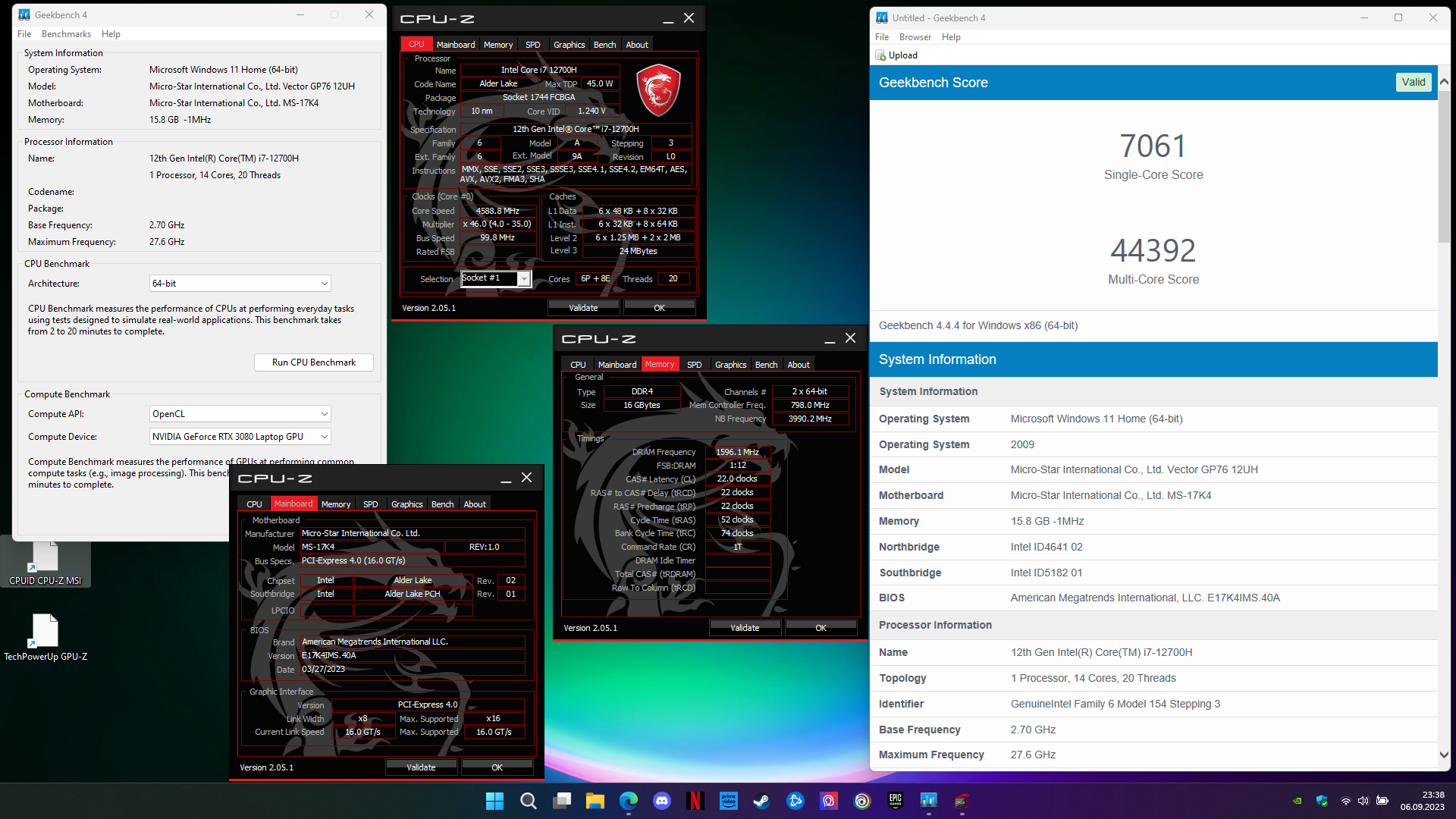
Task: Click scrollbar down arrow in Geekbench results
Action: tap(1444, 755)
